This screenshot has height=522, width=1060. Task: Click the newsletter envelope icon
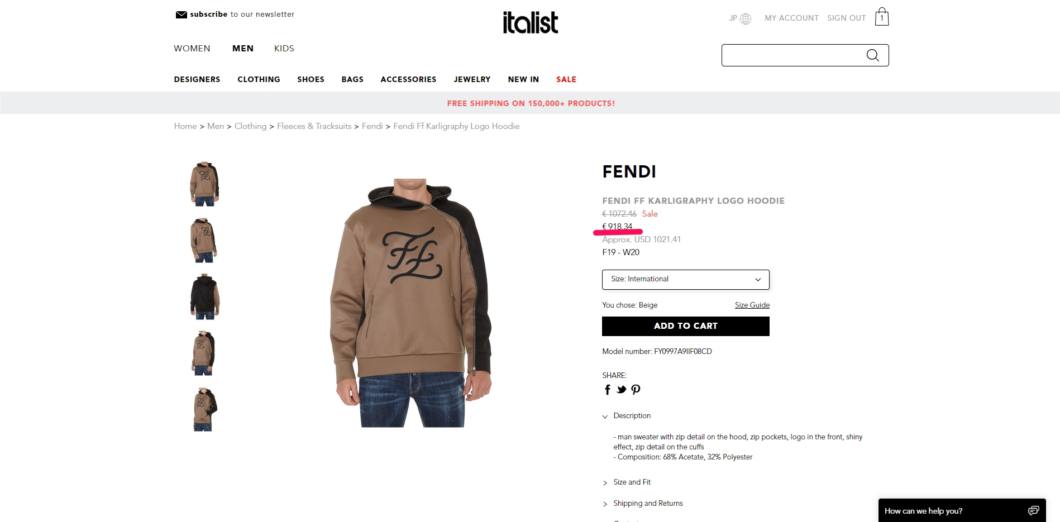tap(181, 14)
